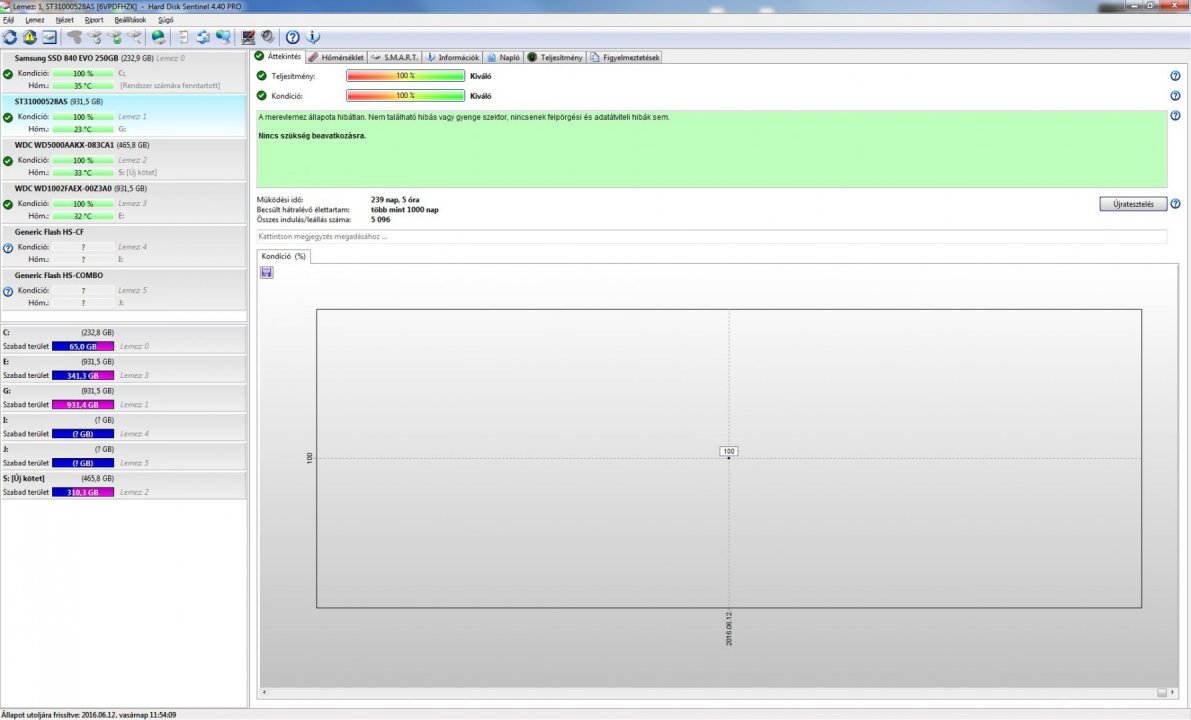Screen dimensions: 1191x720
Task: Switch to the Áttekintés tab
Action: pyautogui.click(x=278, y=57)
